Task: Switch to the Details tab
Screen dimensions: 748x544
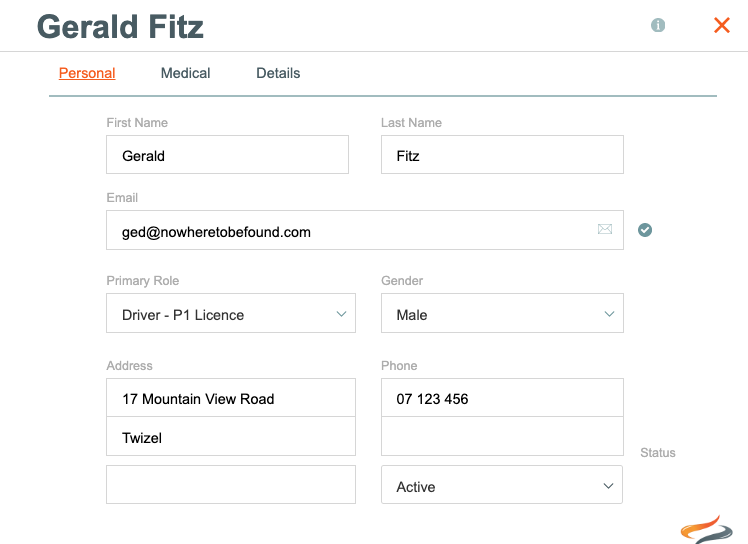Action: tap(278, 73)
